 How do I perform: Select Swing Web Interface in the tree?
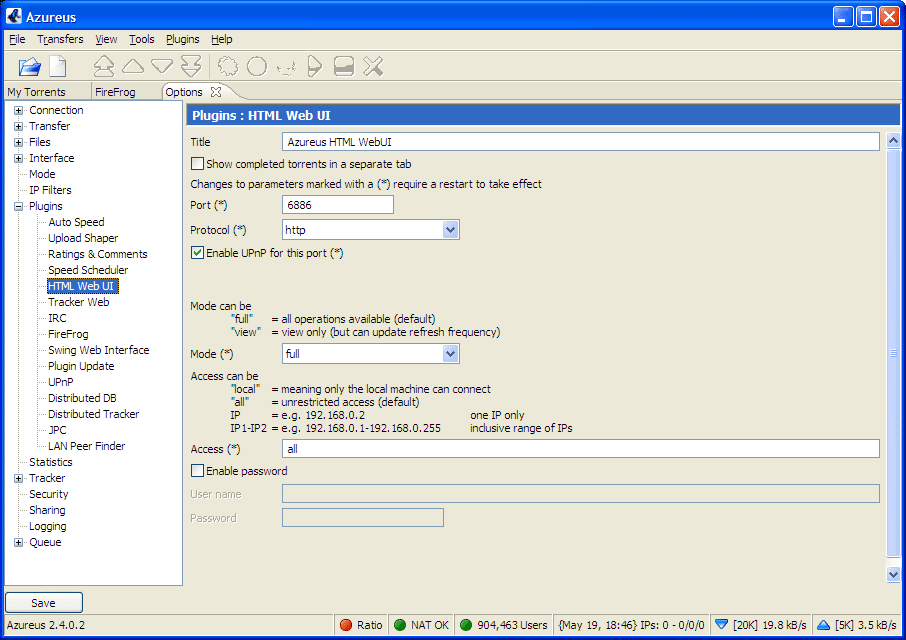click(98, 350)
